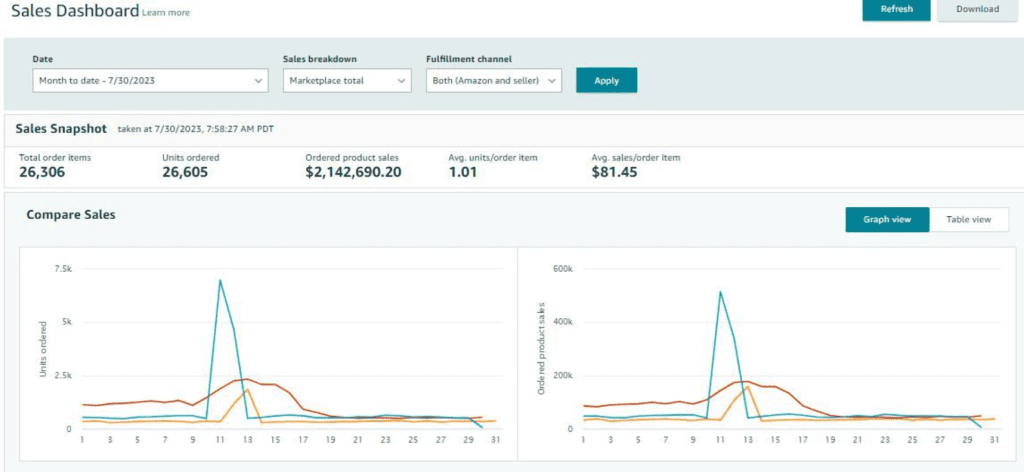
Task: Click the Avg. units/order item value 1.01
Action: [x=463, y=173]
